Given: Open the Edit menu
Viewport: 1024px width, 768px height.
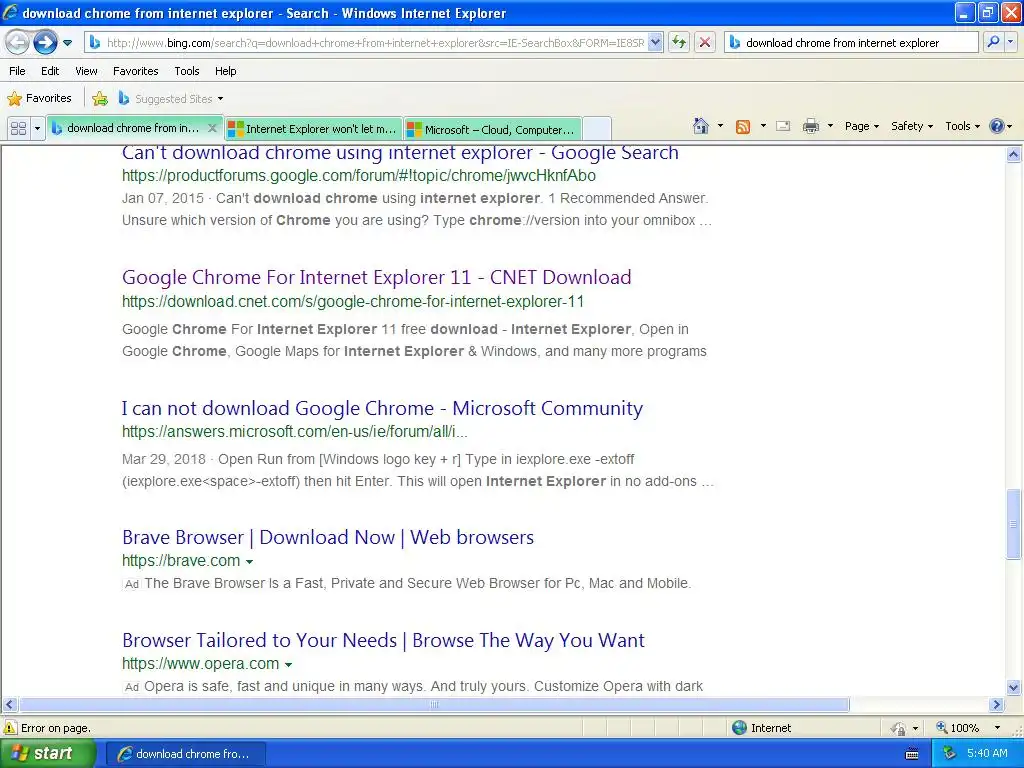Looking at the screenshot, I should tap(50, 71).
